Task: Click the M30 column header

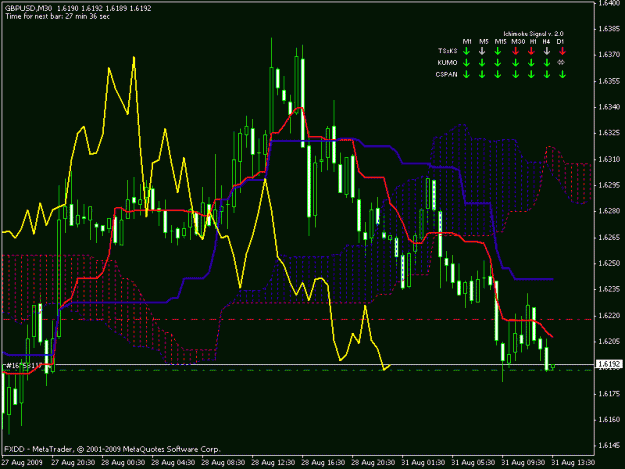Action: tap(518, 41)
